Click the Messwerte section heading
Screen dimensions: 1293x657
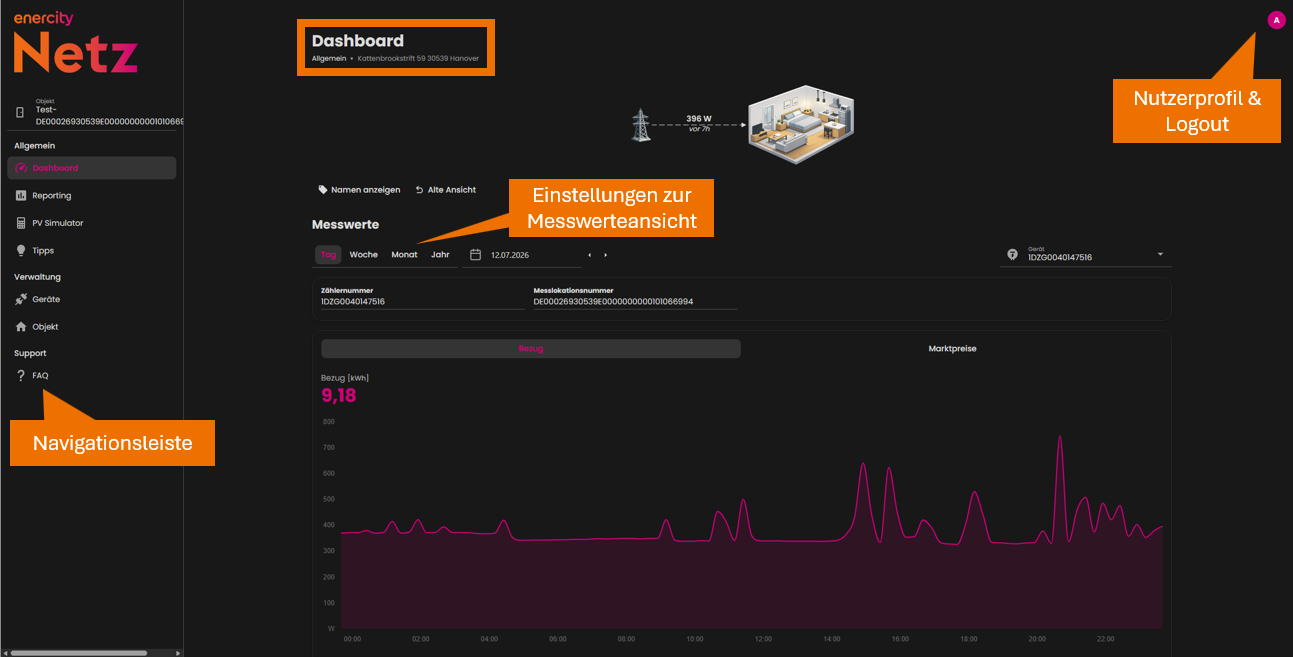click(346, 225)
